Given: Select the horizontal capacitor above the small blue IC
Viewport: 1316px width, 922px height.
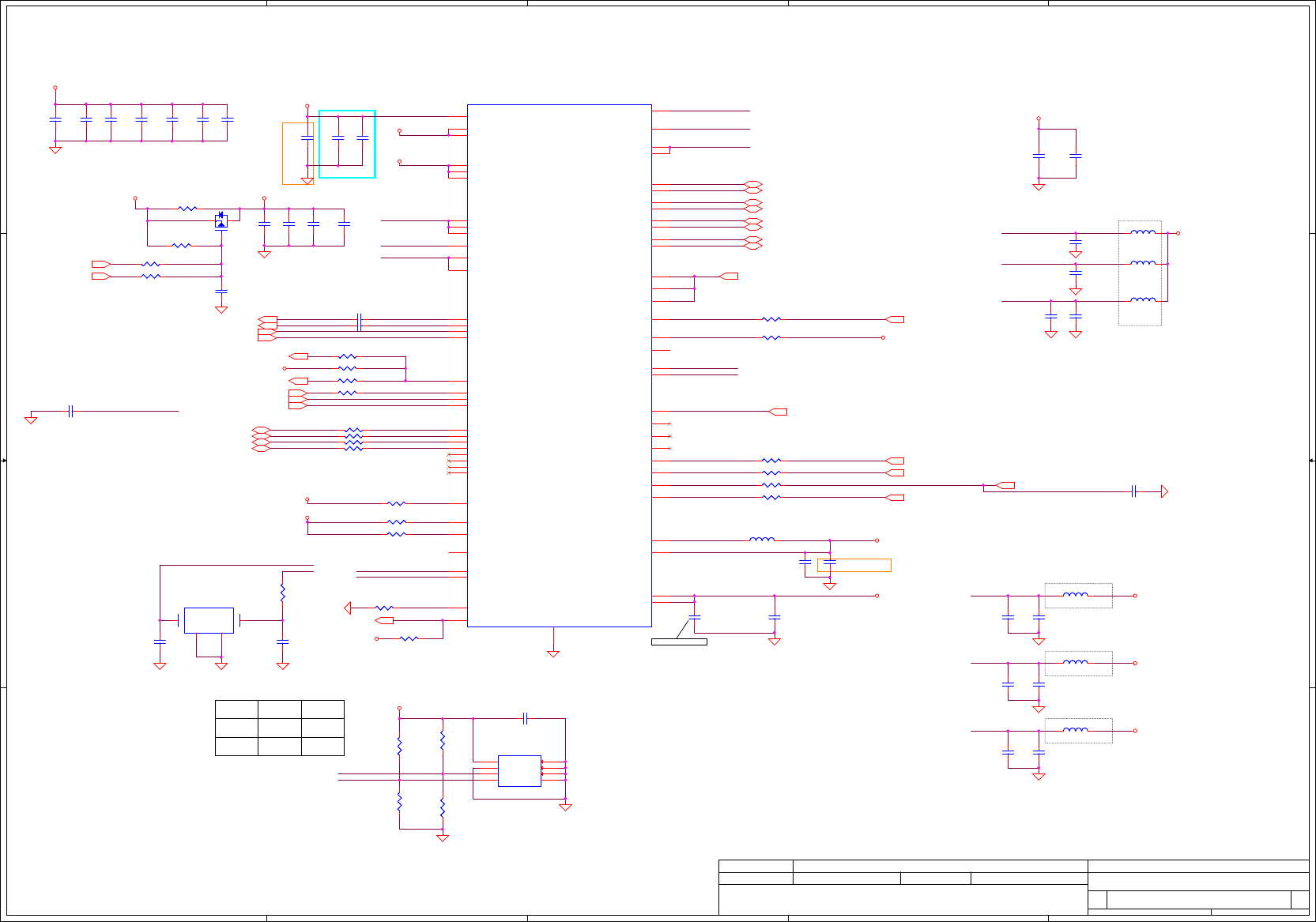Looking at the screenshot, I should (x=525, y=718).
